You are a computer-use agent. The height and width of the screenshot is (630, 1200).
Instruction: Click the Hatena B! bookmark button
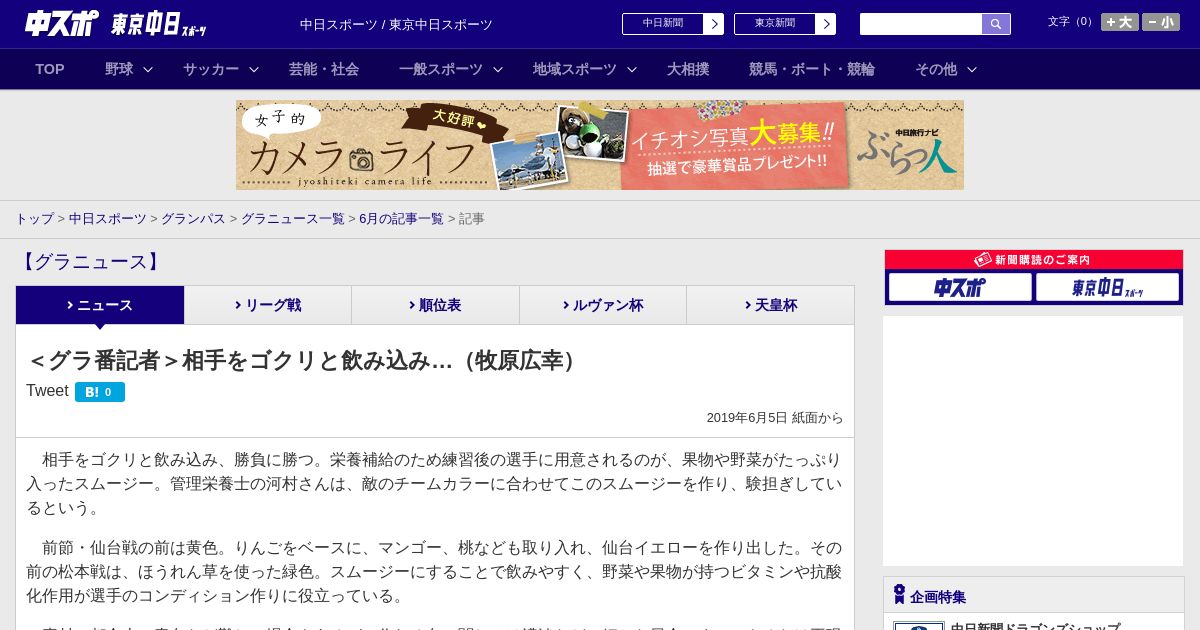(x=100, y=392)
